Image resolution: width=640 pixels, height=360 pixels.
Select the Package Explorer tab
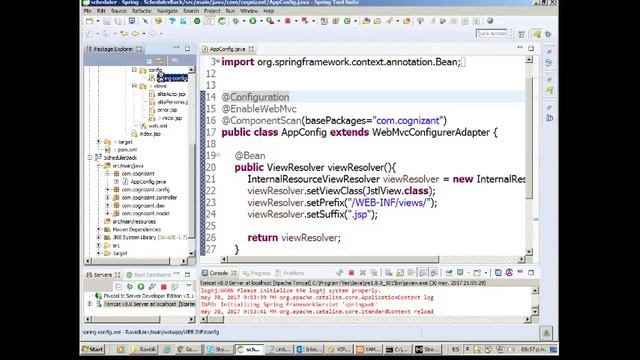(113, 49)
